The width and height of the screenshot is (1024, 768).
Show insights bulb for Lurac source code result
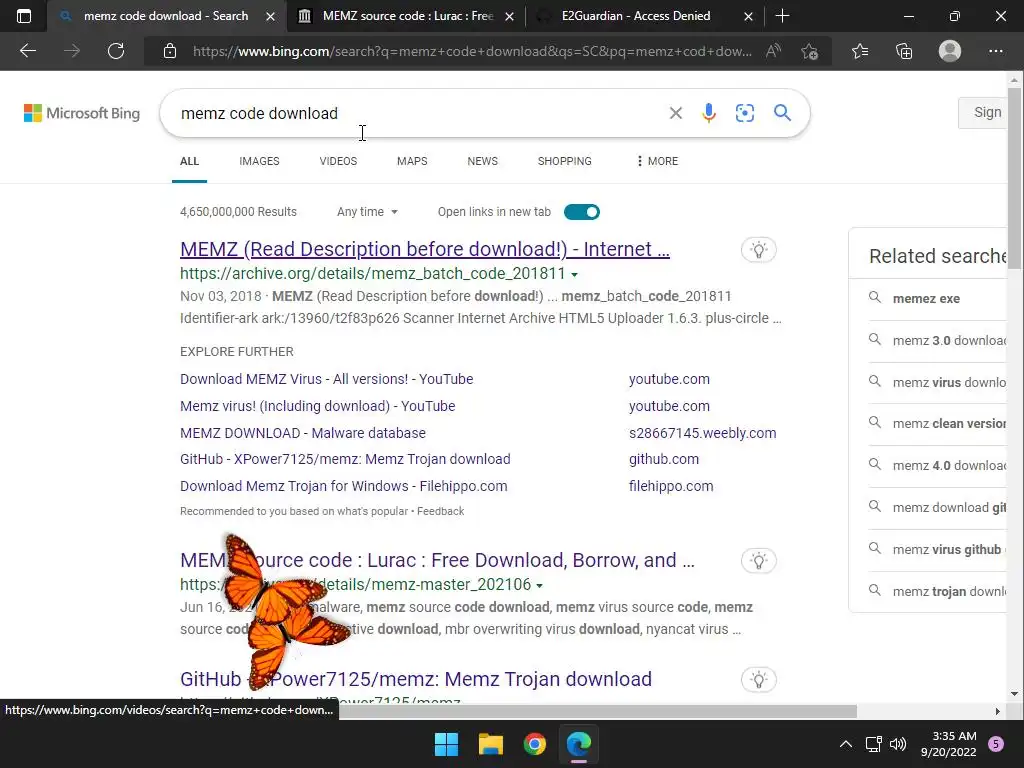tap(759, 560)
